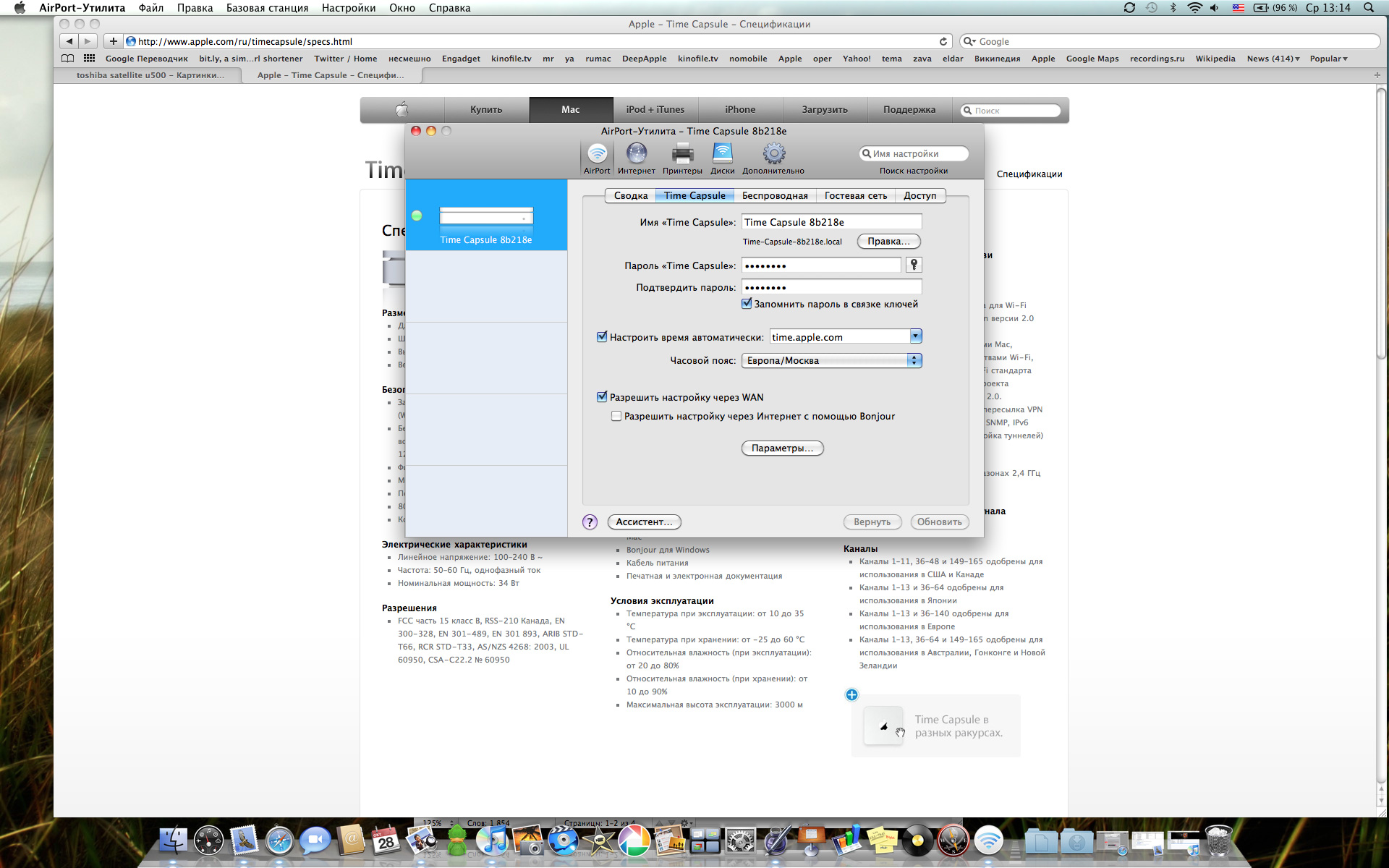
Task: Open Stickies from the Dock
Action: click(882, 841)
